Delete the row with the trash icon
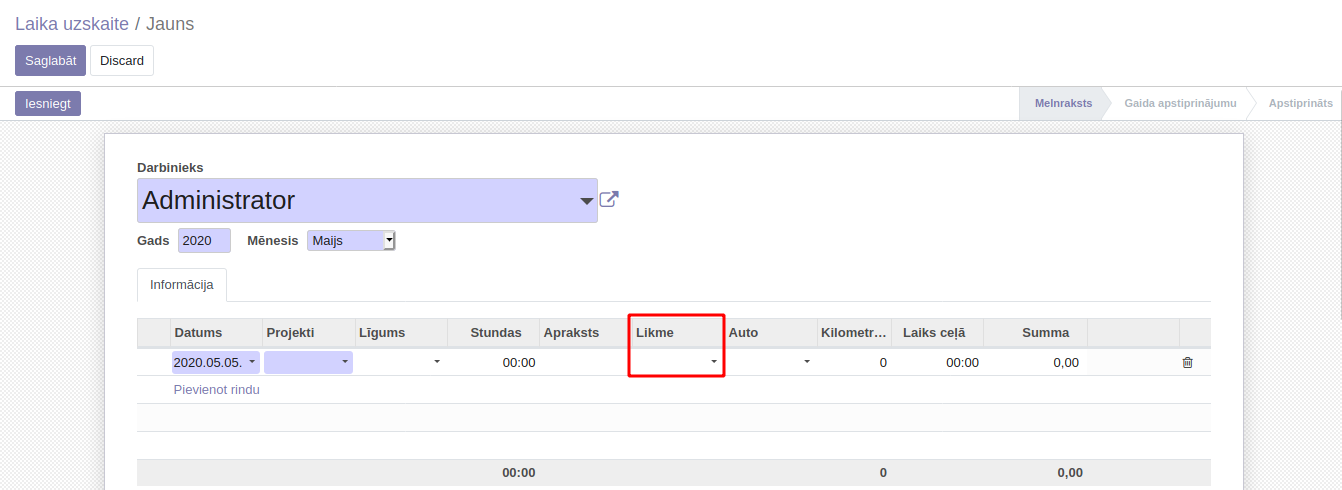The image size is (1342, 490). coord(1187,363)
